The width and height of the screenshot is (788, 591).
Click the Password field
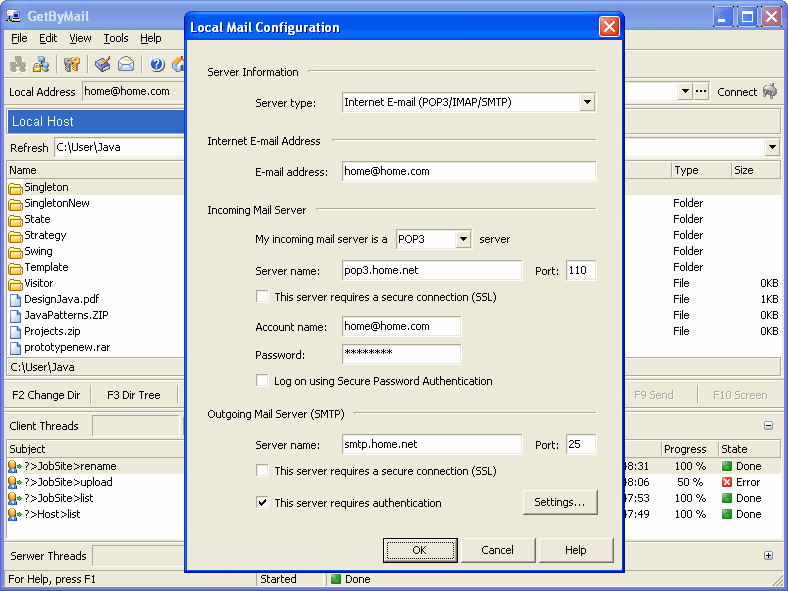[401, 354]
